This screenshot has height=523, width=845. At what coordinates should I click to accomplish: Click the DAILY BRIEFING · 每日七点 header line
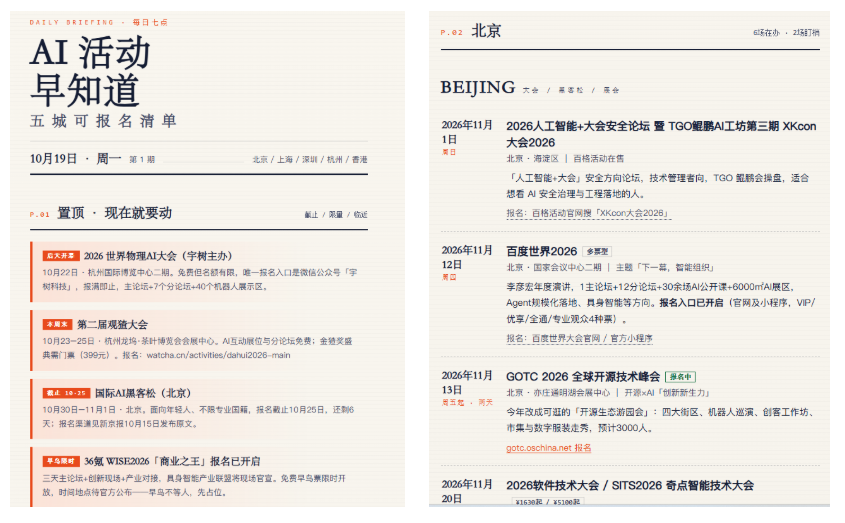tap(99, 23)
